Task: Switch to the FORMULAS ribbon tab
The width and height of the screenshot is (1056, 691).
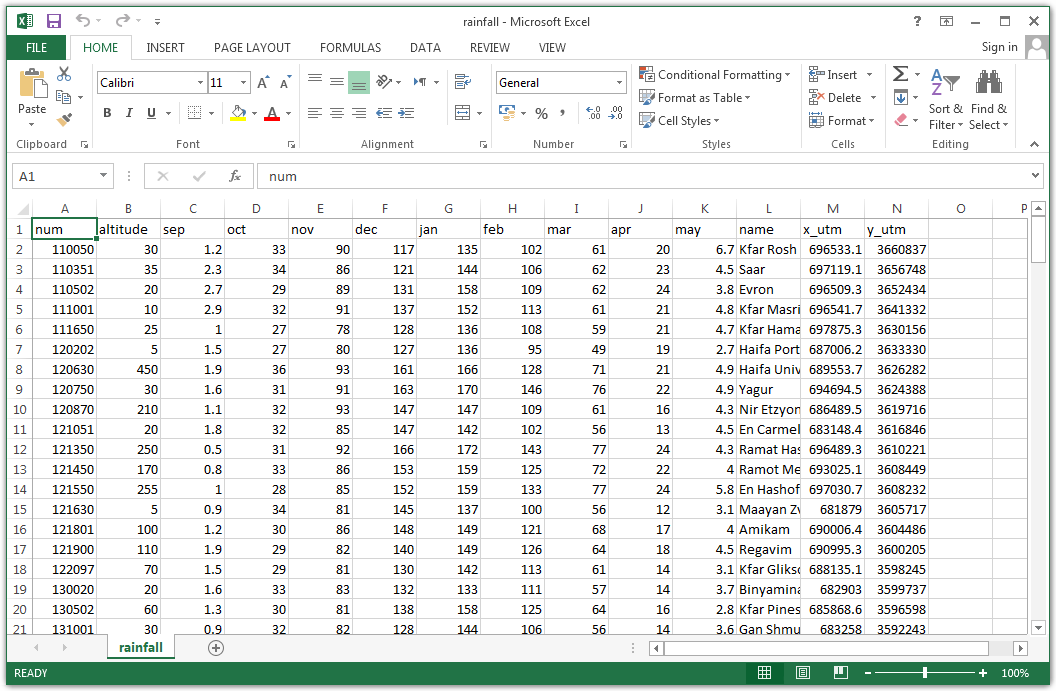Action: [351, 47]
